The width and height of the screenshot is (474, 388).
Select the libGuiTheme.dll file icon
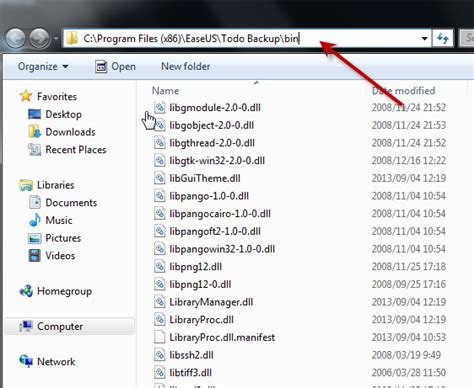pos(160,178)
